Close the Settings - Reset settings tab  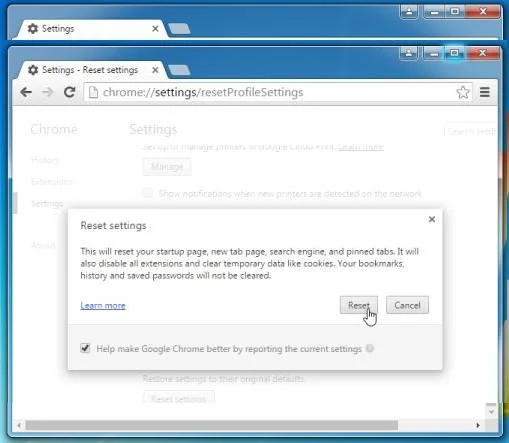(x=155, y=70)
